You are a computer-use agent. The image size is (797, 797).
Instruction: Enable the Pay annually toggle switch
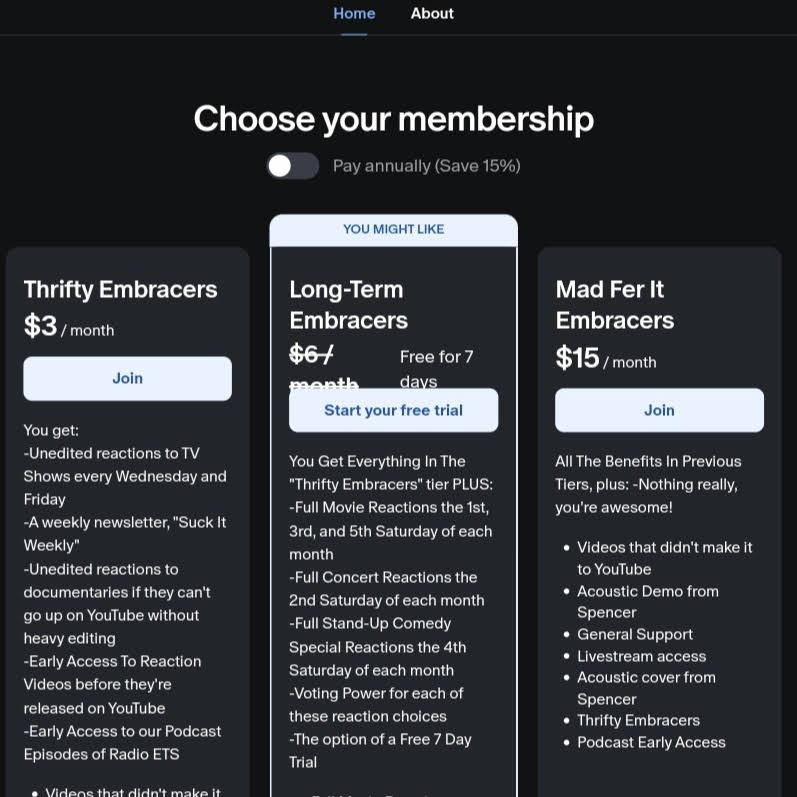(x=292, y=166)
